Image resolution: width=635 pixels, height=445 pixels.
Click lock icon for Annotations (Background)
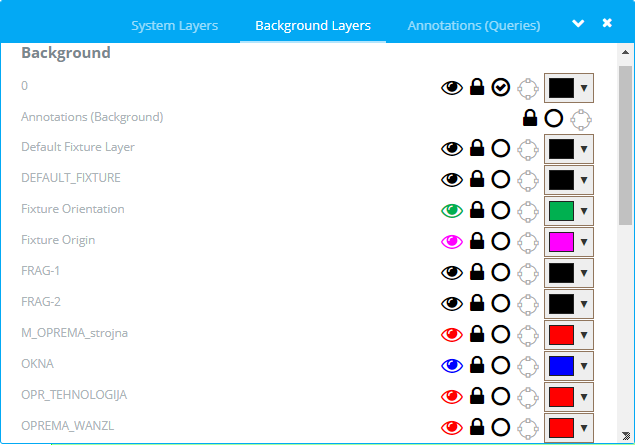pos(530,118)
